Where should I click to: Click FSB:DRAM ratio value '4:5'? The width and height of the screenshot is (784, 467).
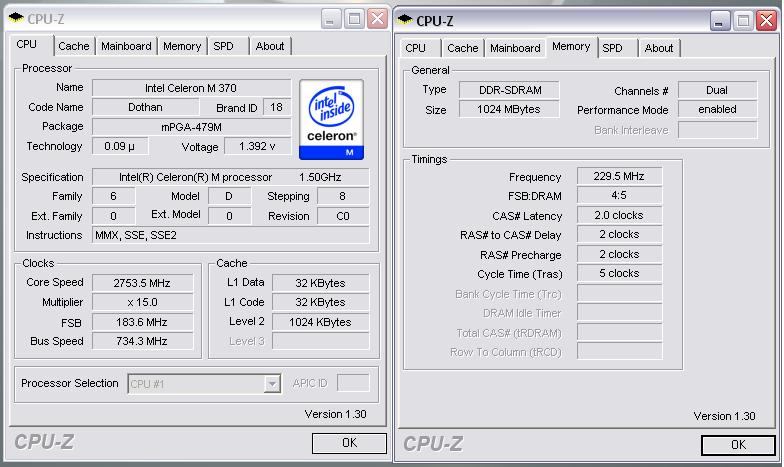620,195
